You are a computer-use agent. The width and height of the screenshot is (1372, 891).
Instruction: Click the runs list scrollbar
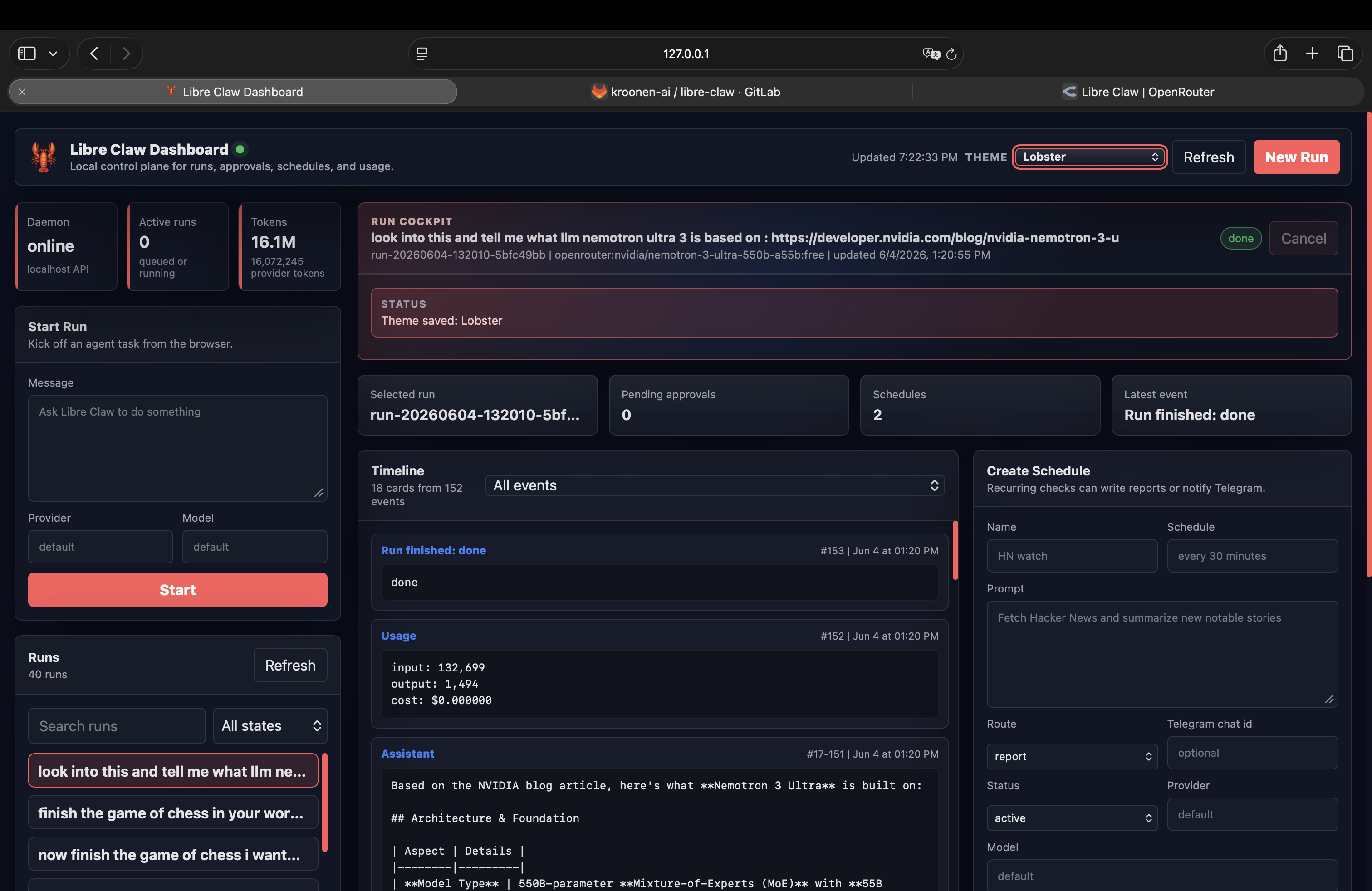tap(324, 802)
